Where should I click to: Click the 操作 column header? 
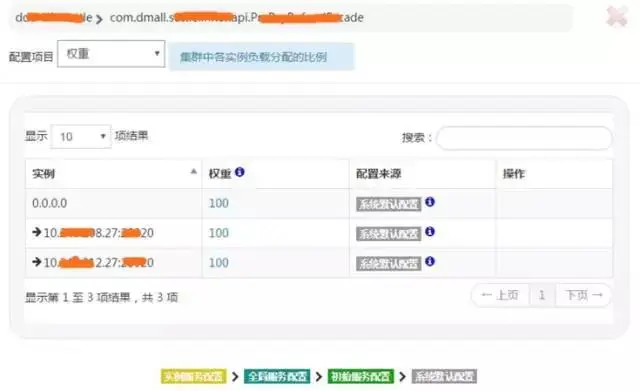(x=554, y=174)
